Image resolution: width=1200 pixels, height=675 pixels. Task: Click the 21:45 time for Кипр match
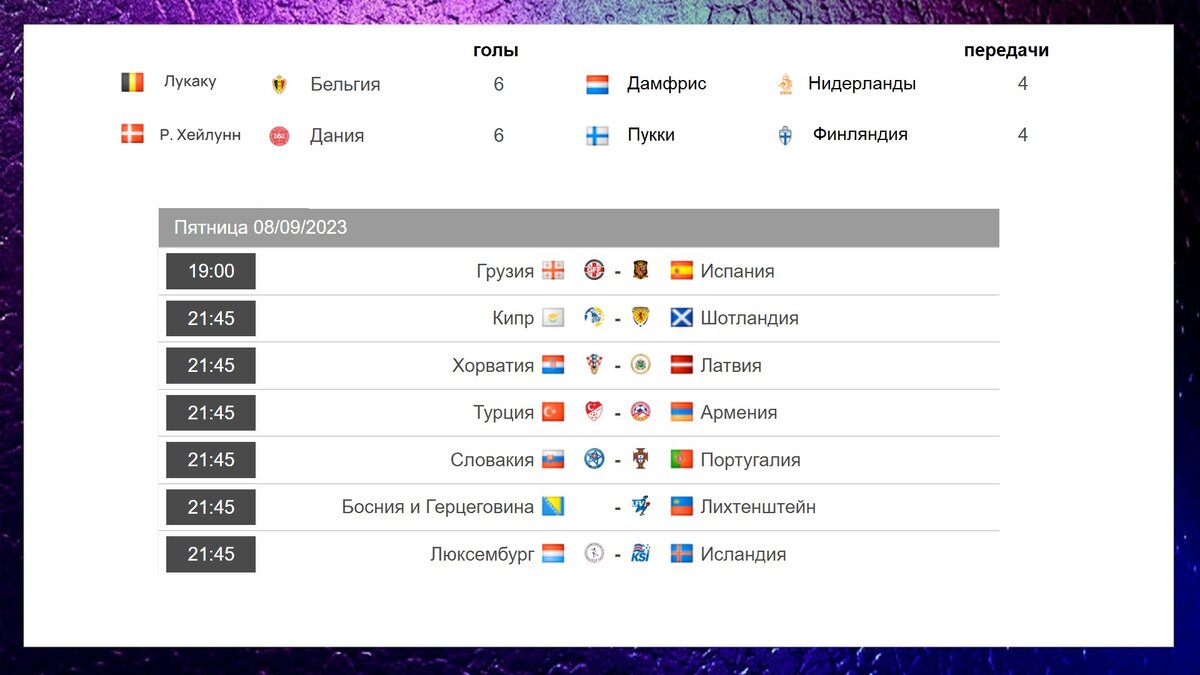(211, 318)
